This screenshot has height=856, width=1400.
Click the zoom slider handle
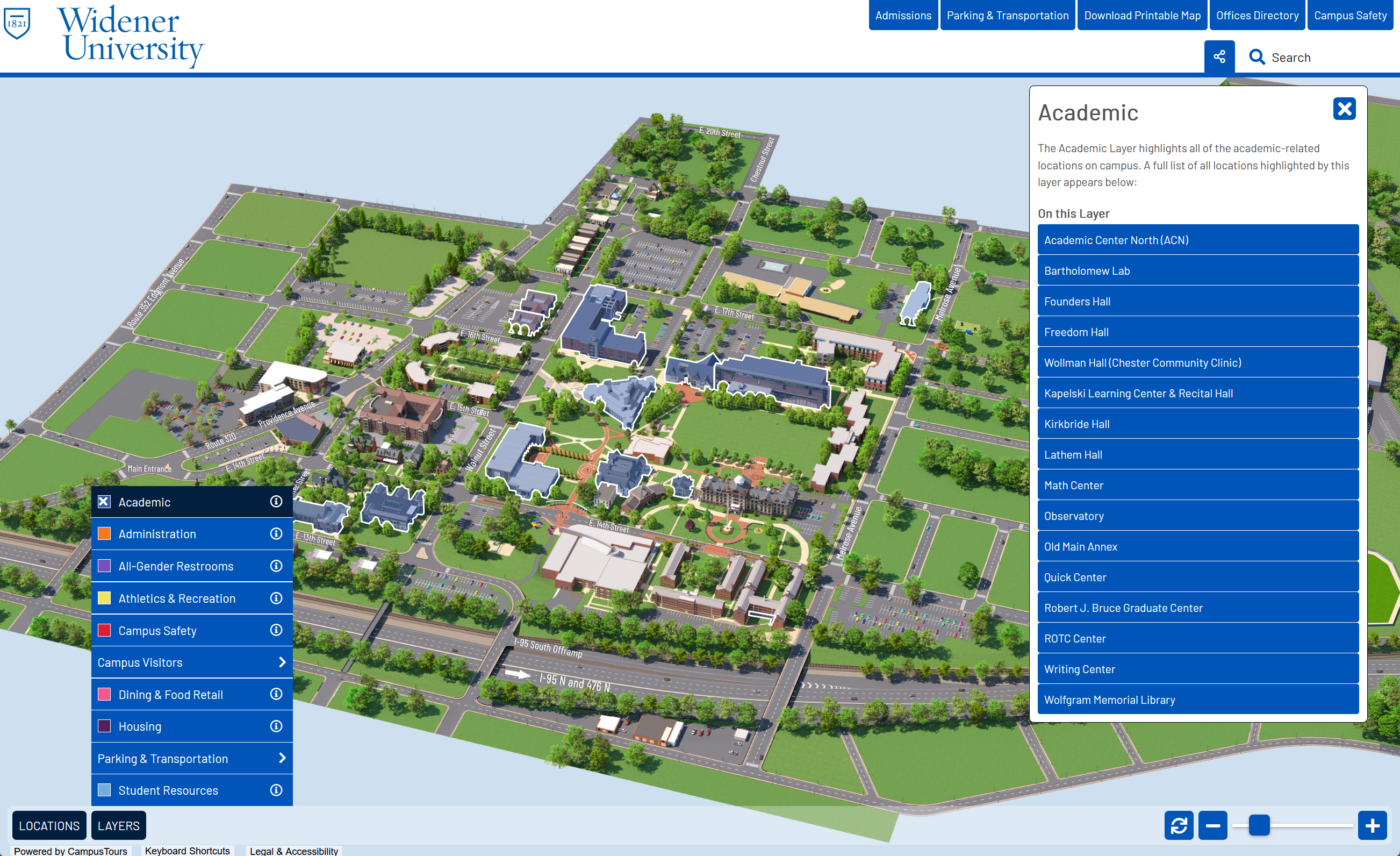[1259, 825]
